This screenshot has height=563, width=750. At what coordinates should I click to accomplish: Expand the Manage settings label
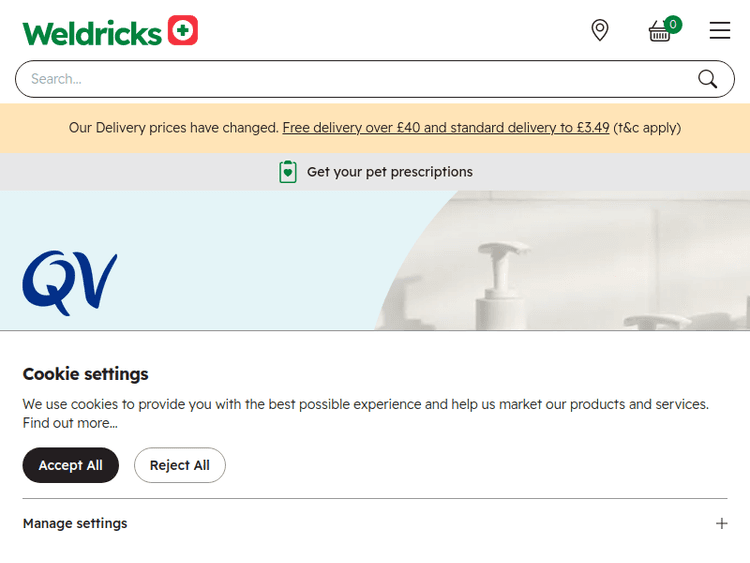pyautogui.click(x=75, y=523)
